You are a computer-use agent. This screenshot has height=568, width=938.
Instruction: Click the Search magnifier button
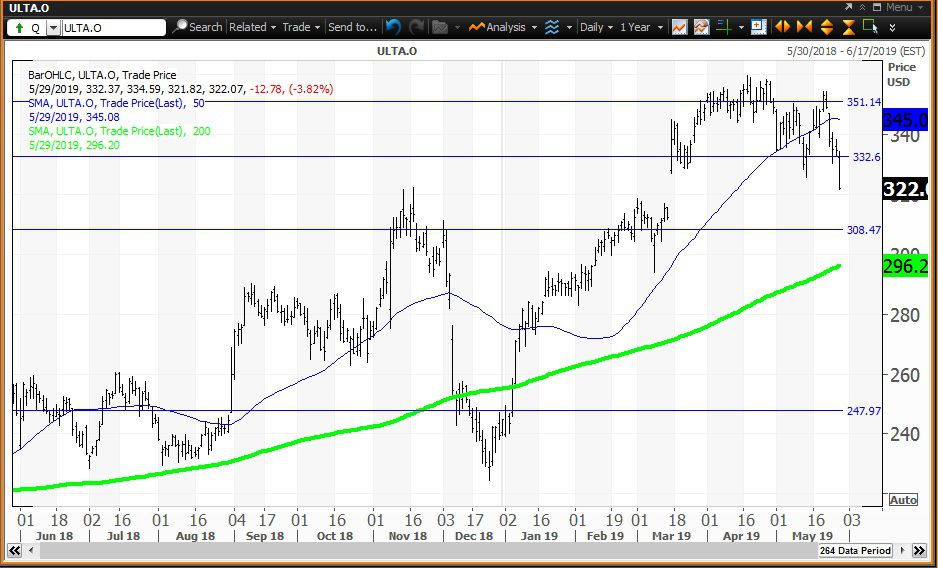click(x=197, y=27)
